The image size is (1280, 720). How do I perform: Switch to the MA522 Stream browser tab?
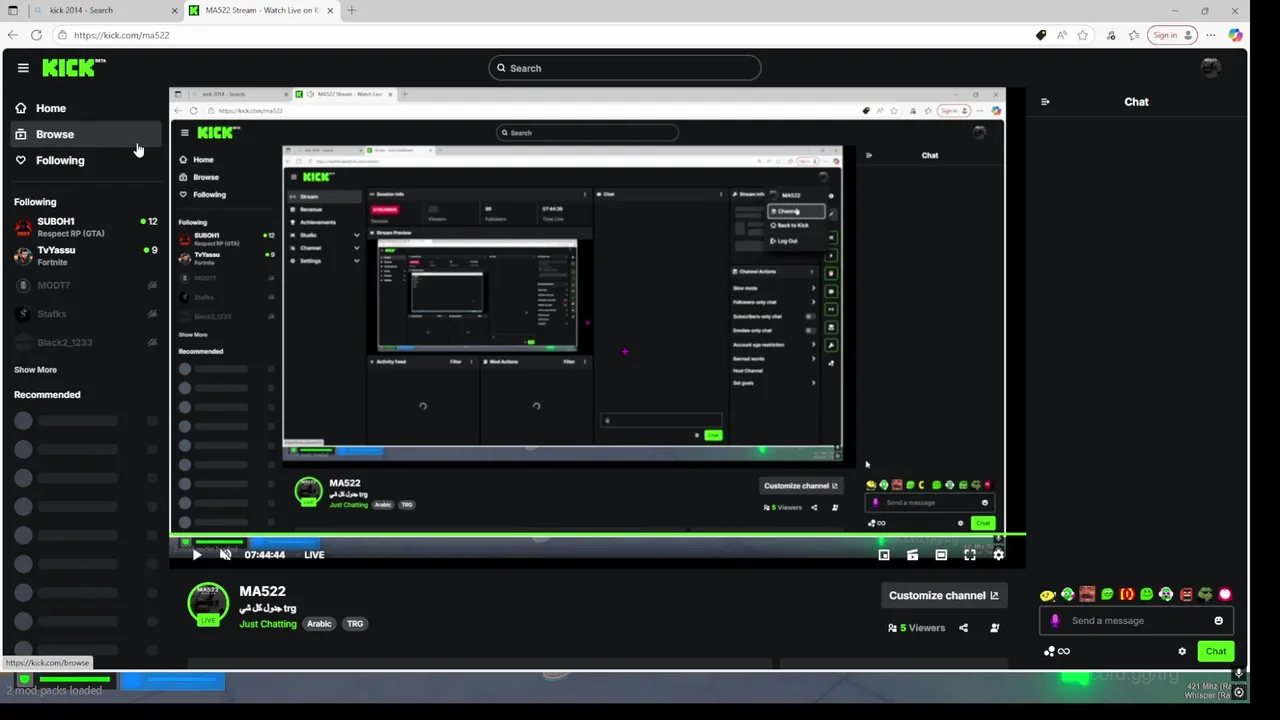[x=262, y=10]
